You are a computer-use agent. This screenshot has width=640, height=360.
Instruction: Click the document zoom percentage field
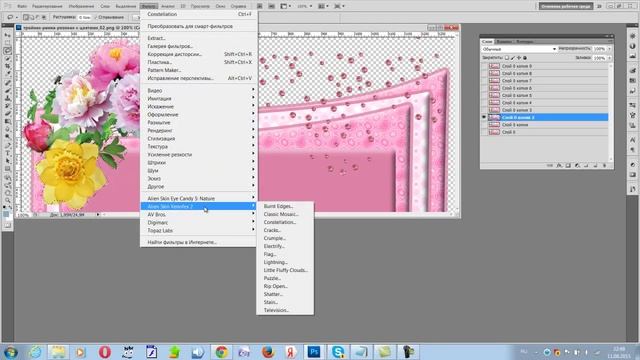(23, 215)
